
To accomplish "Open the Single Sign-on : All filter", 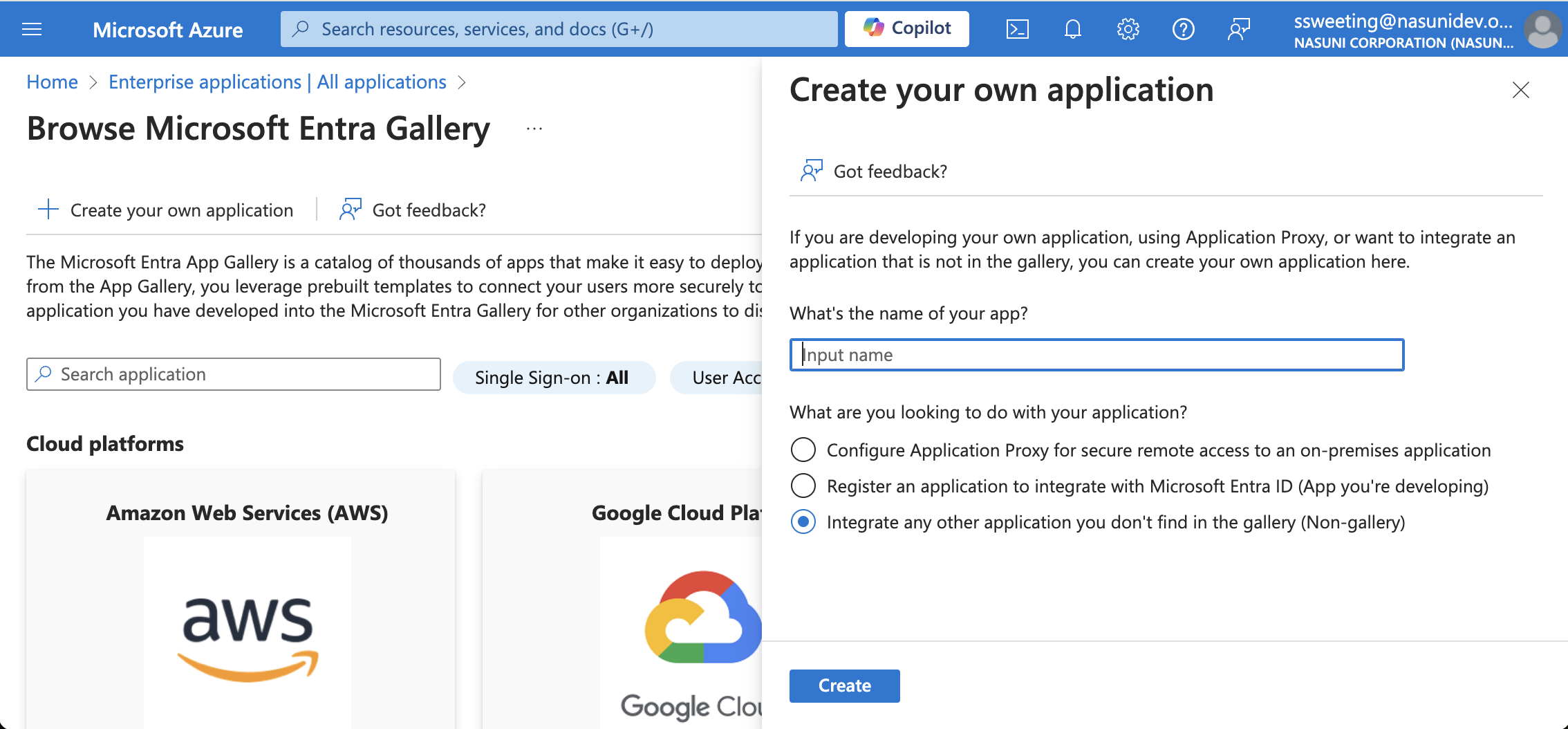I will [553, 378].
